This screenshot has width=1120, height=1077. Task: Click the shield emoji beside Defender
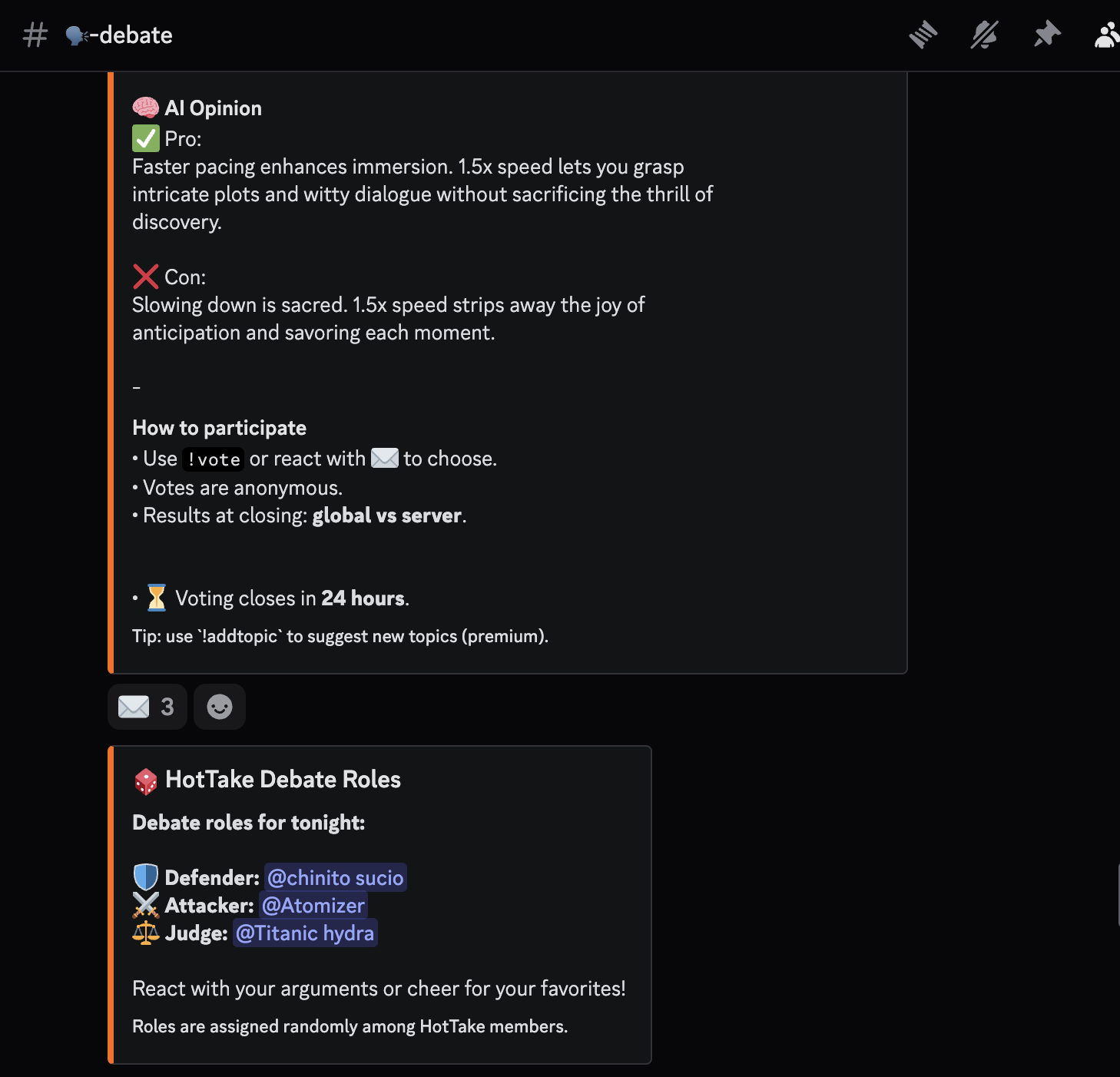[x=145, y=877]
